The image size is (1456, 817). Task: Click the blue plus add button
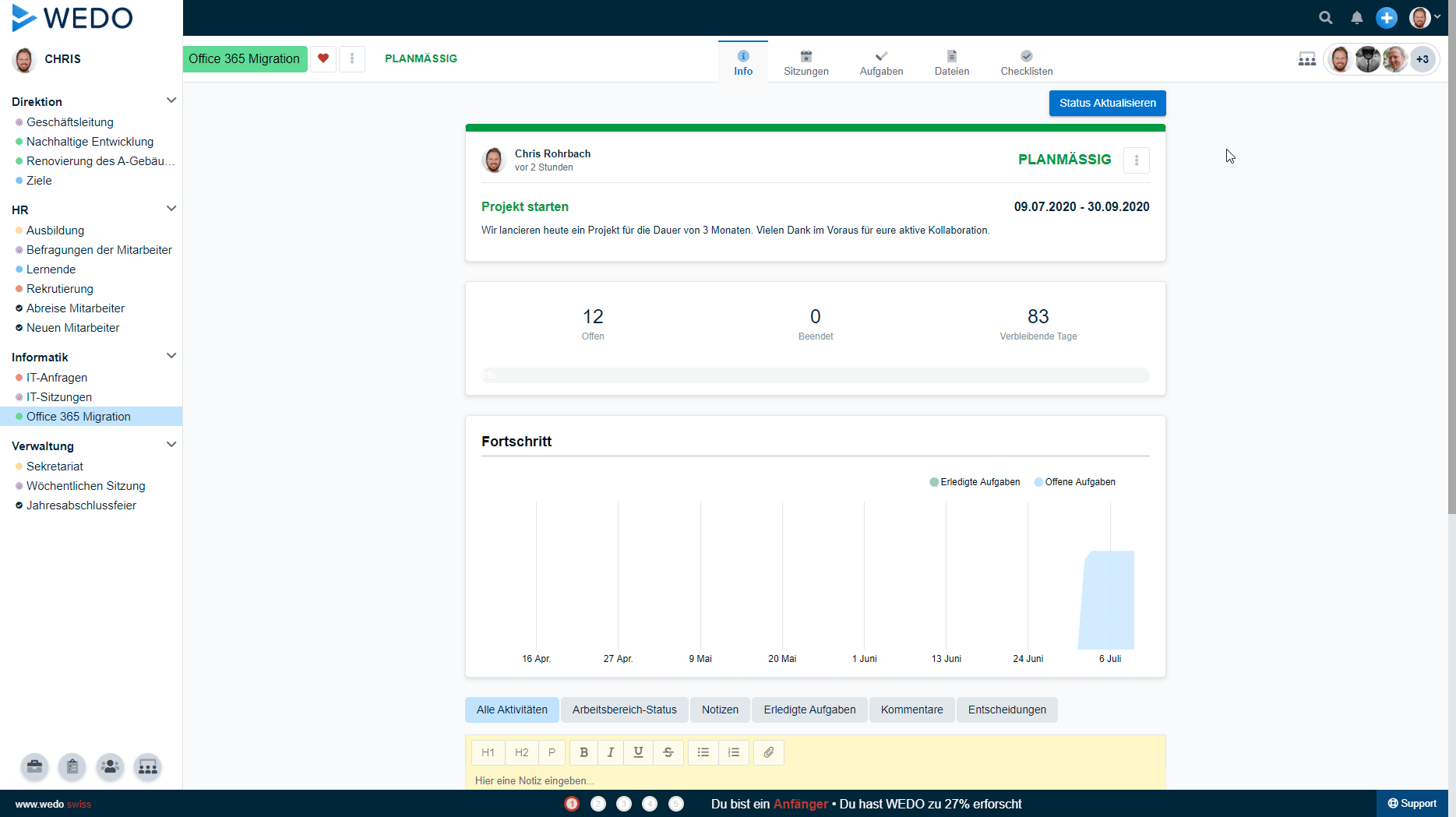(x=1387, y=18)
